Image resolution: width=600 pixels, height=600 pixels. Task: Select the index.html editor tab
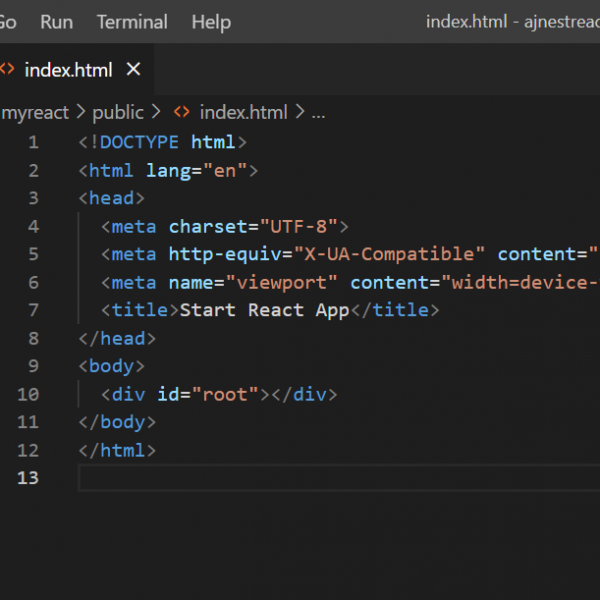point(68,69)
